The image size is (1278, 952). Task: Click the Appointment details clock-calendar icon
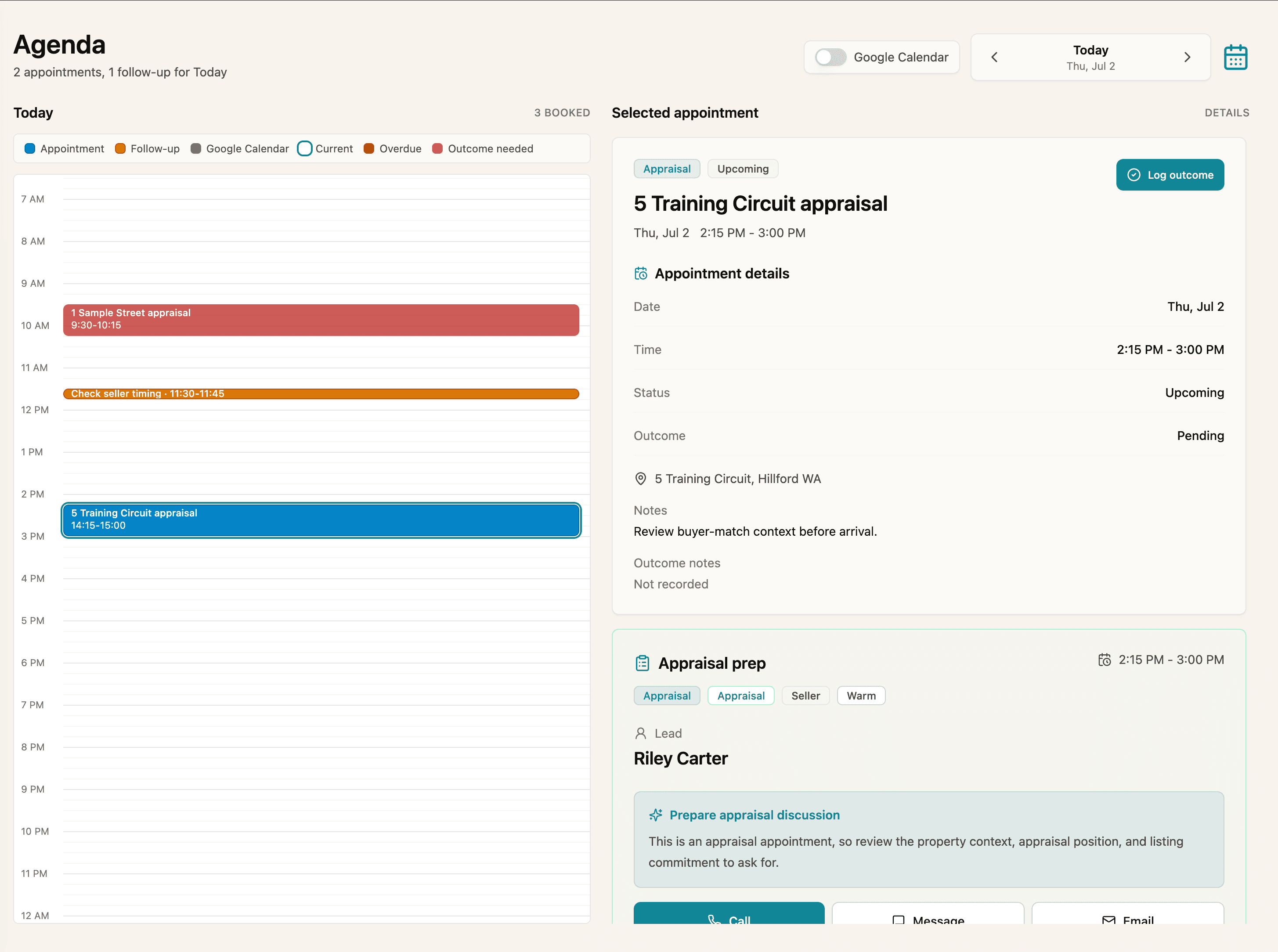coord(641,273)
